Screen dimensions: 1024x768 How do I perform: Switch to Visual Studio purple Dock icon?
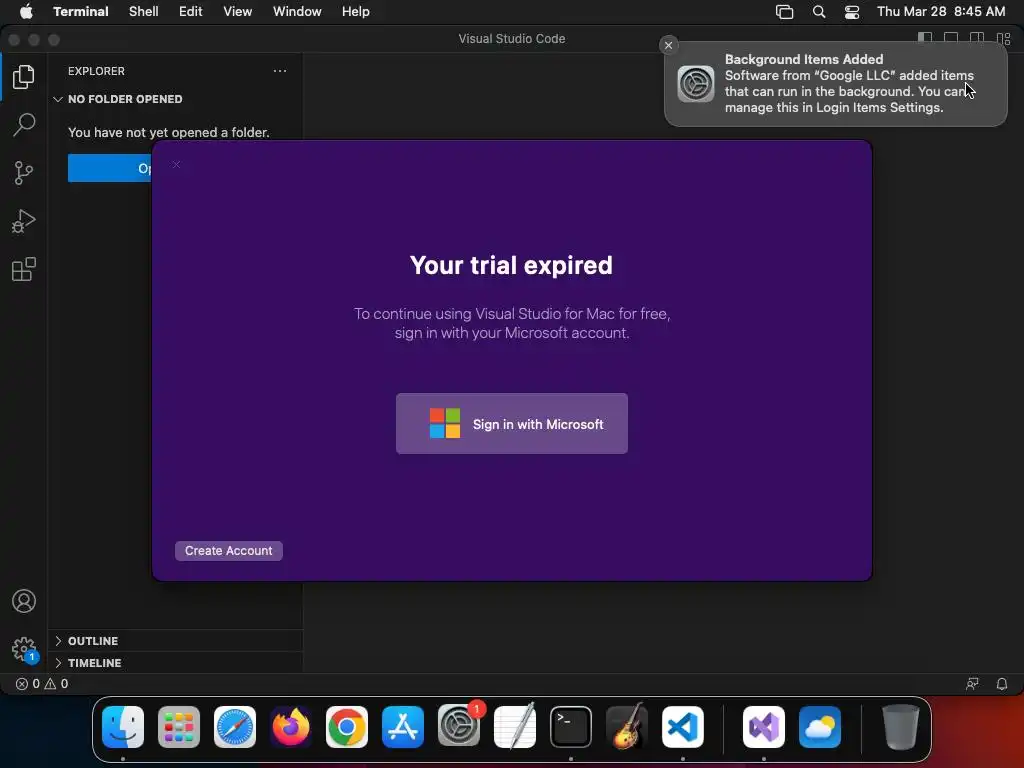(x=764, y=726)
